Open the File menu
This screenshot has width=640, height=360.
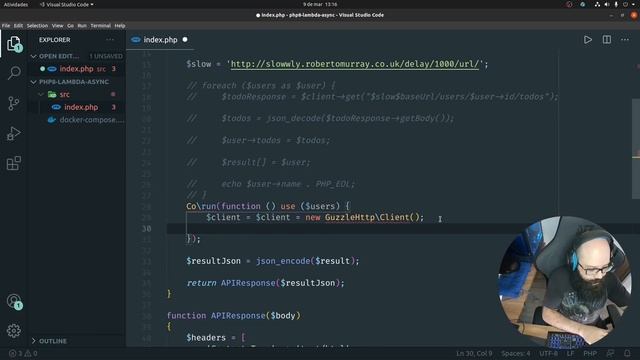pyautogui.click(x=6, y=25)
